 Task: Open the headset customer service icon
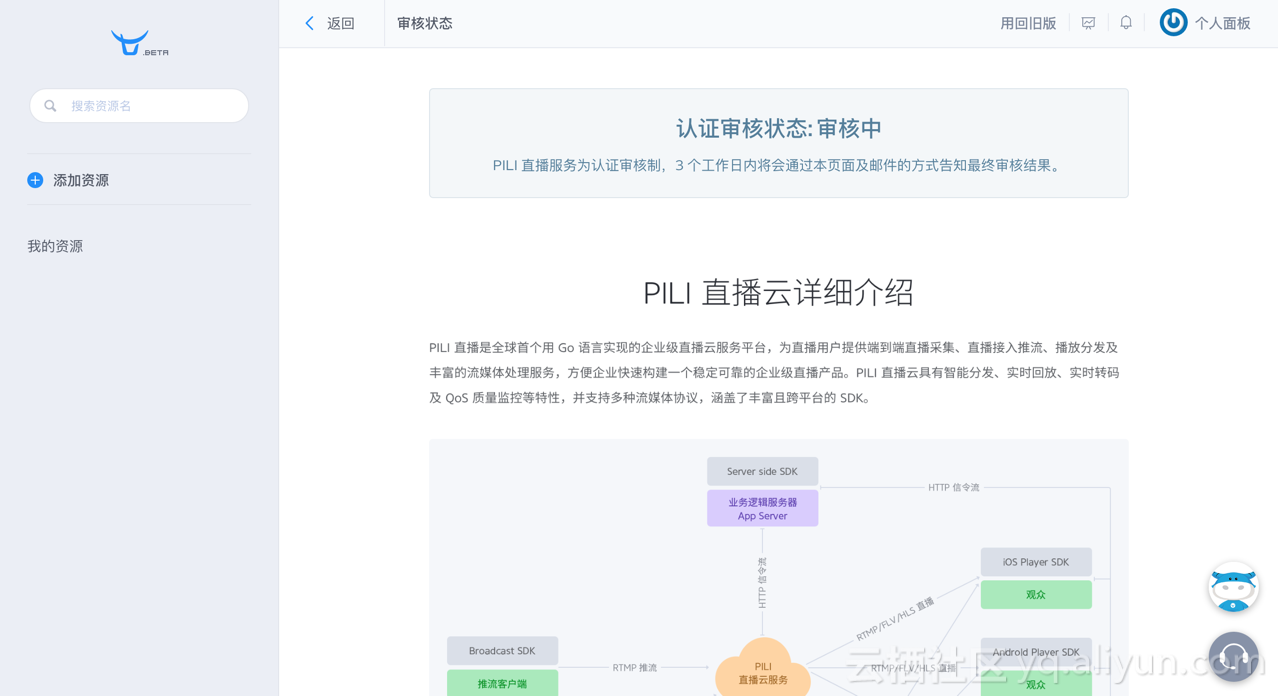coord(1233,657)
